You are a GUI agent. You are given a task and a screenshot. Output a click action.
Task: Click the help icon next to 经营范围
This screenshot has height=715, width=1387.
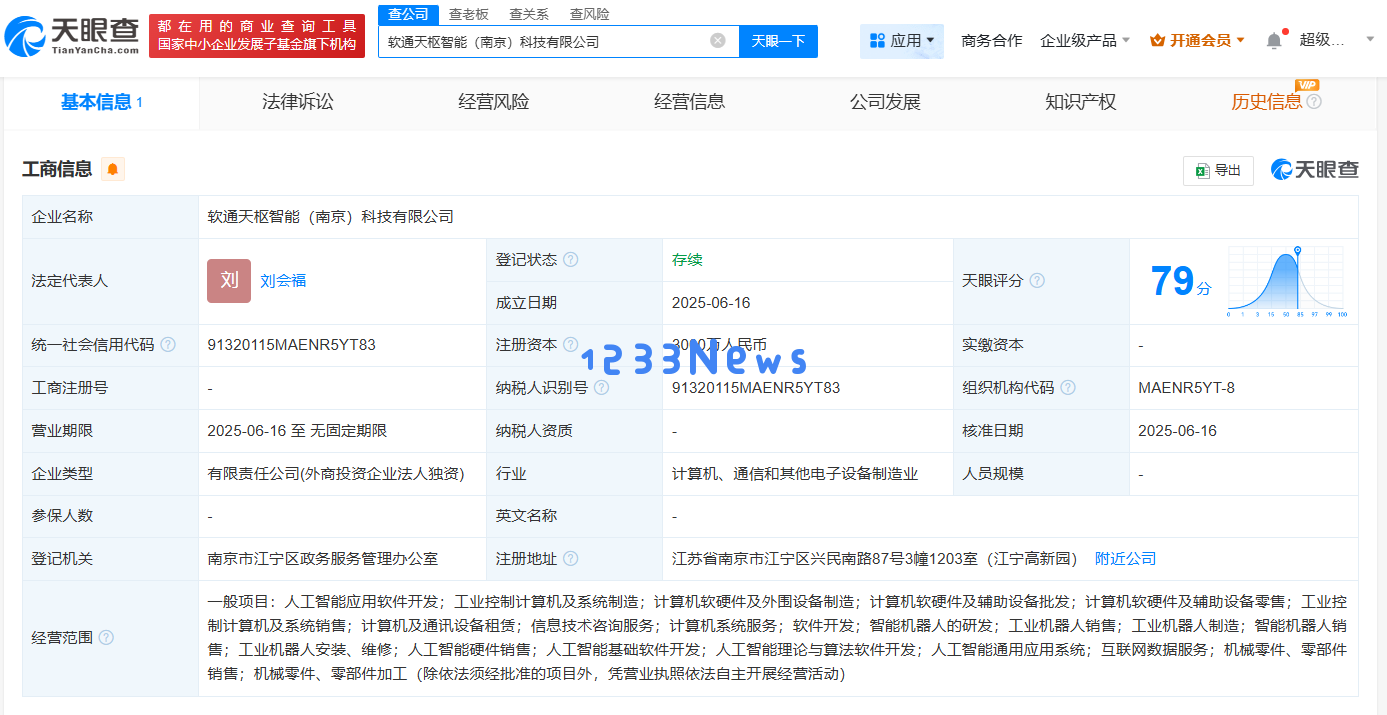pos(106,638)
